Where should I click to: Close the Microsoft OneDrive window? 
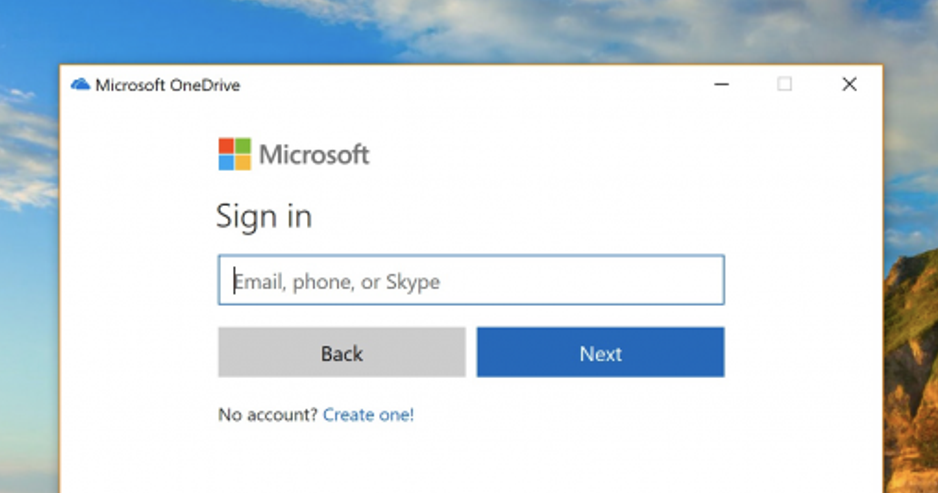(849, 84)
